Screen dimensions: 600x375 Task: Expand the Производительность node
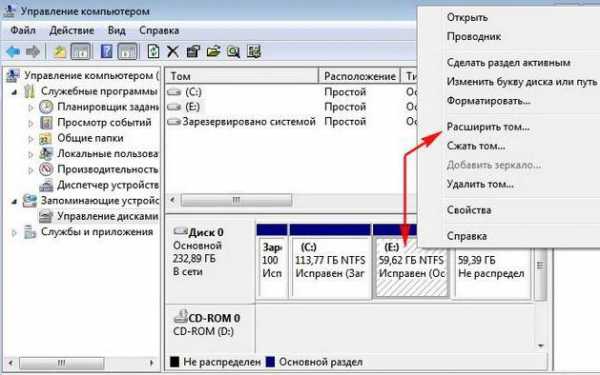[31, 170]
